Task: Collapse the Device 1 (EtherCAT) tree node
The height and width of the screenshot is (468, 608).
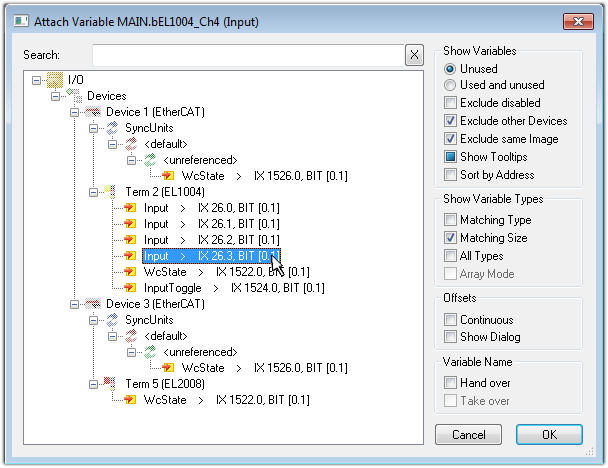Action: click(x=75, y=112)
